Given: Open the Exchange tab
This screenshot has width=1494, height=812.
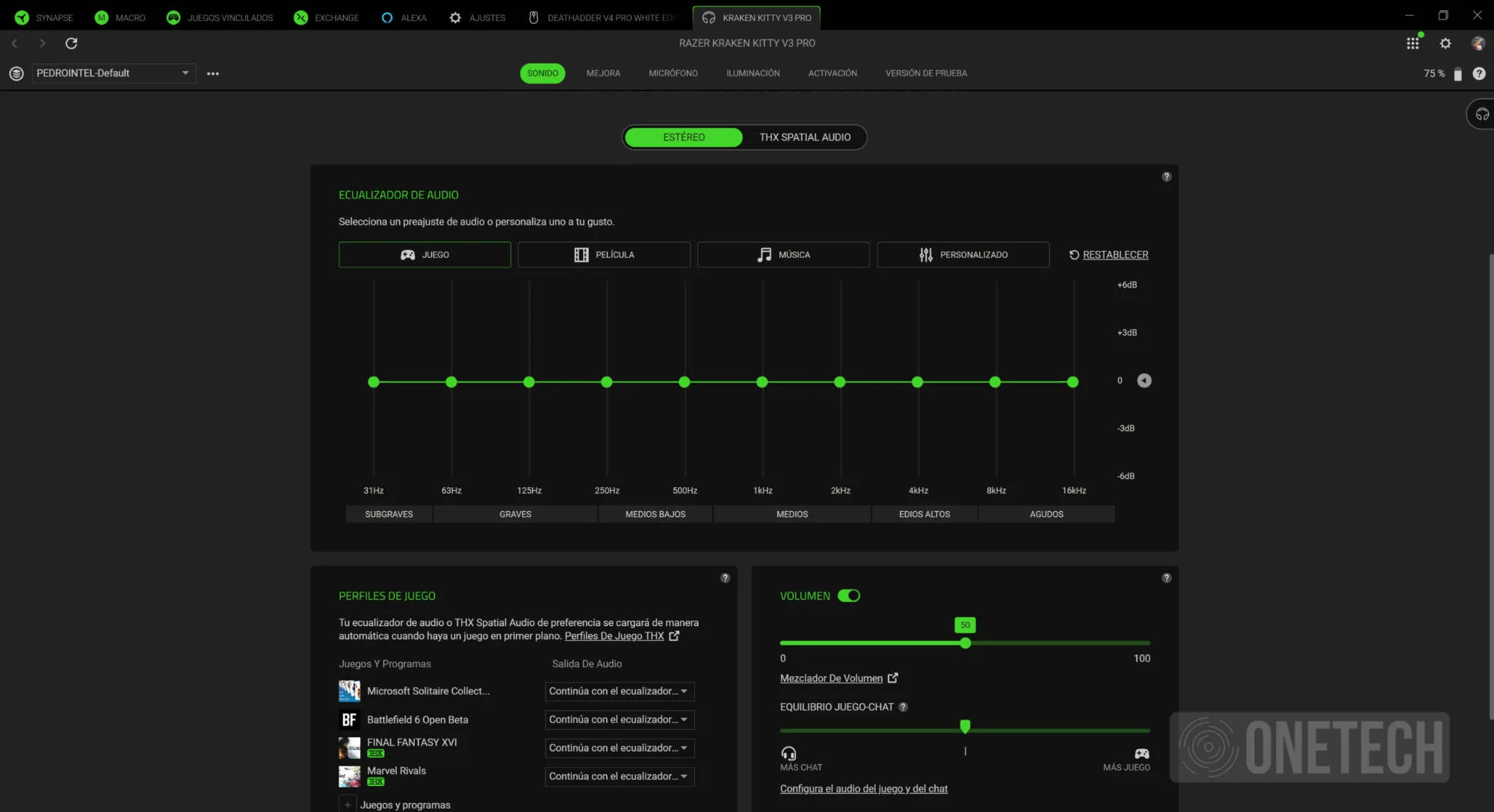Looking at the screenshot, I should click(x=327, y=17).
